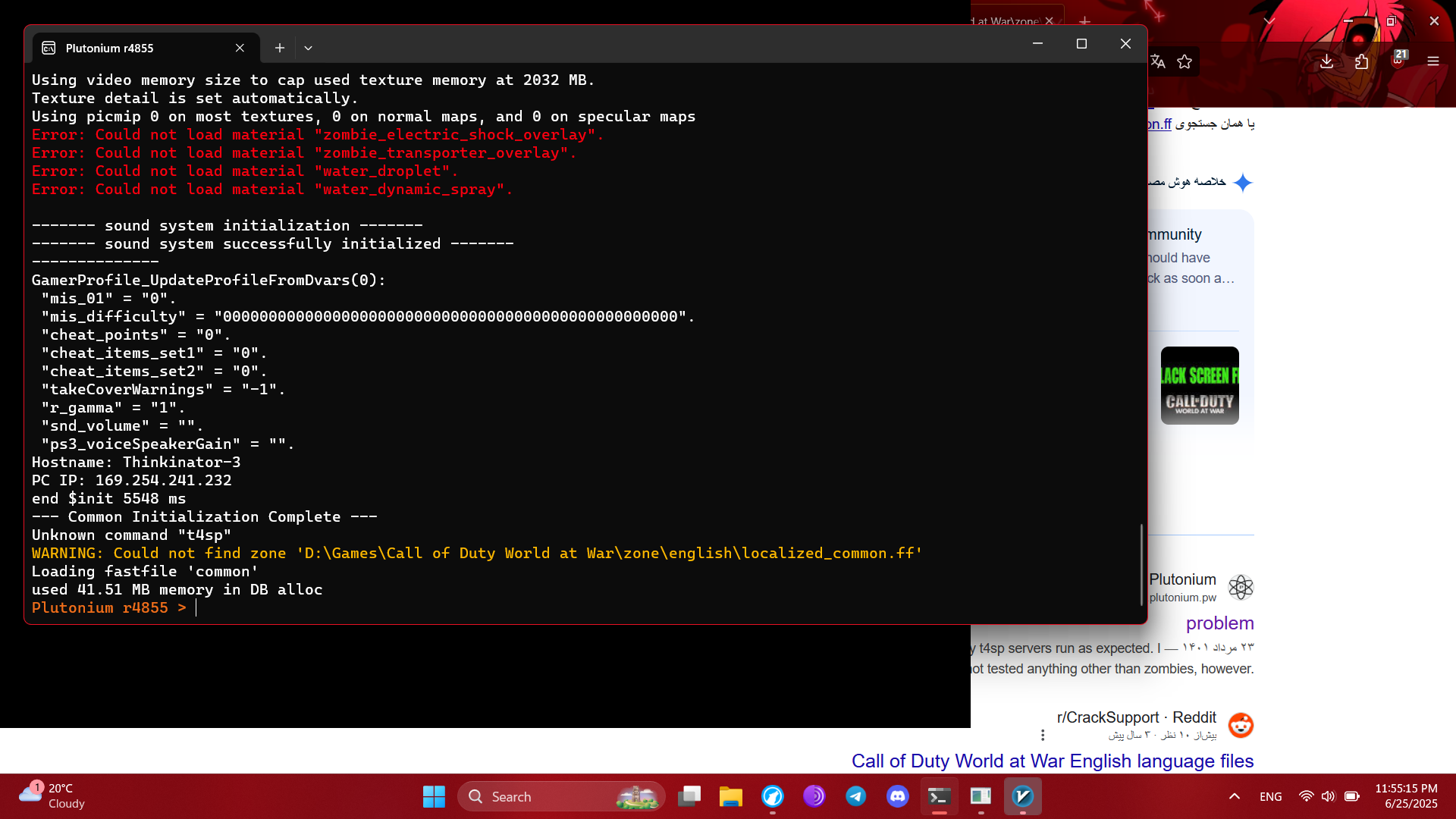This screenshot has height=819, width=1456.
Task: Click the r/CrackSupport · Reddit source label
Action: point(1136,717)
